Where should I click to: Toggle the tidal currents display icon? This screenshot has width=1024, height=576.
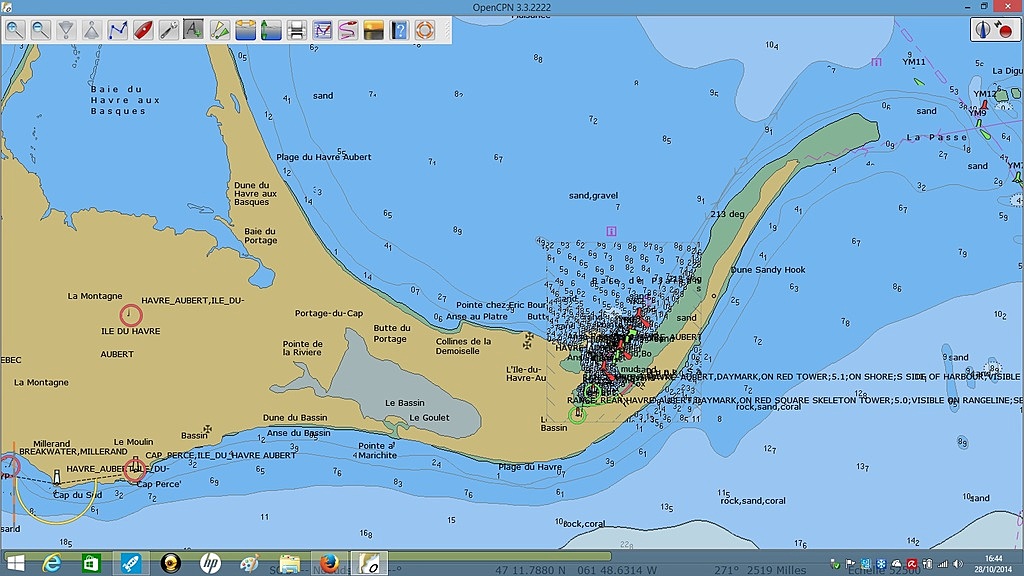[246, 30]
